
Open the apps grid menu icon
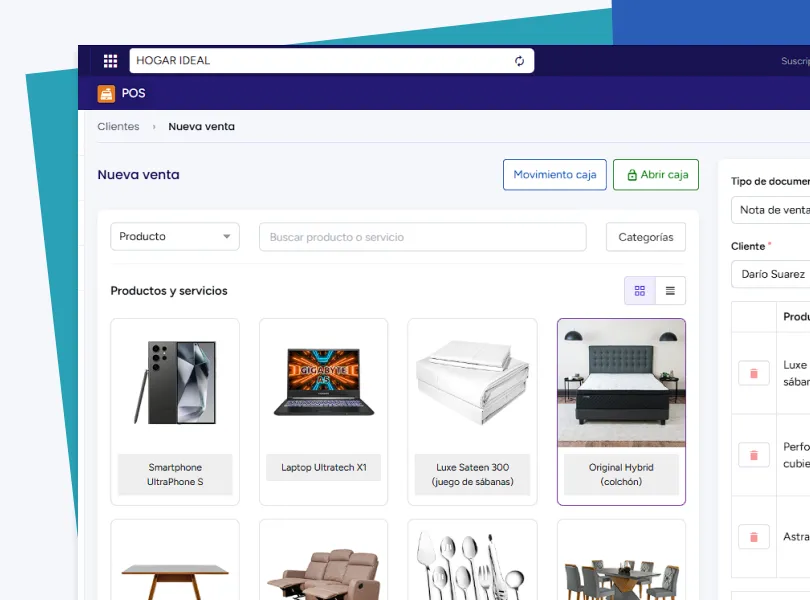(110, 61)
